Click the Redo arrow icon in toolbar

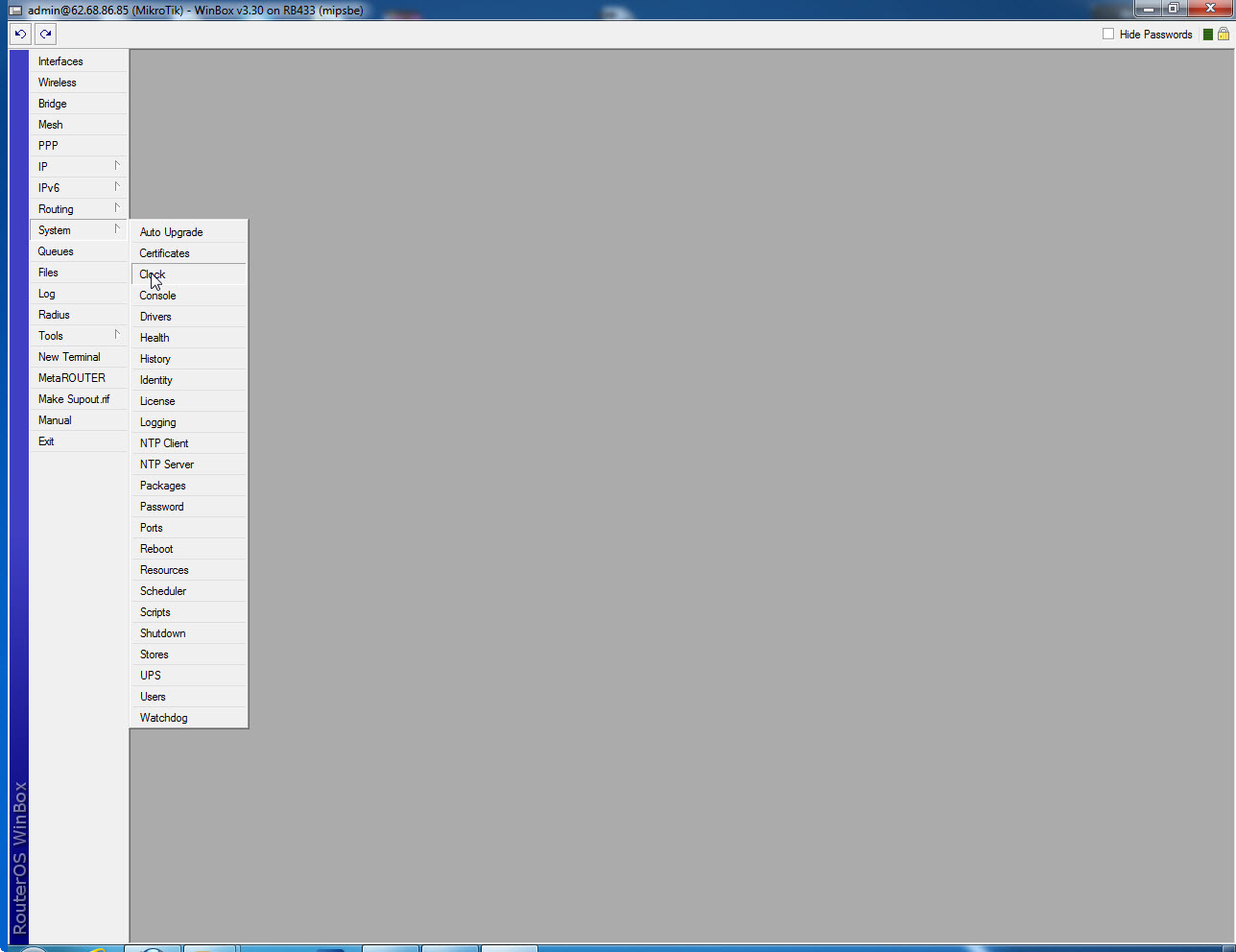pyautogui.click(x=45, y=34)
